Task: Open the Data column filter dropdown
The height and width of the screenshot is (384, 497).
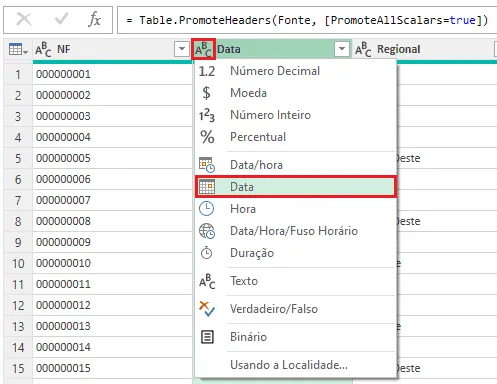Action: coord(342,49)
